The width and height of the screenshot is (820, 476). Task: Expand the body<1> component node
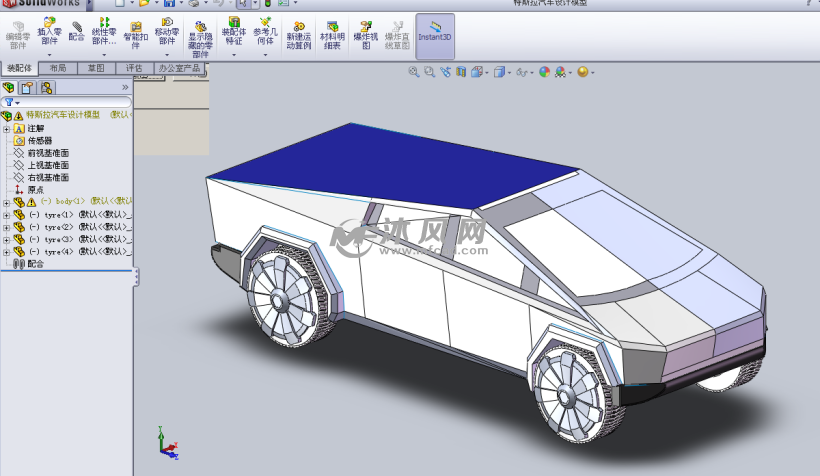click(x=6, y=202)
